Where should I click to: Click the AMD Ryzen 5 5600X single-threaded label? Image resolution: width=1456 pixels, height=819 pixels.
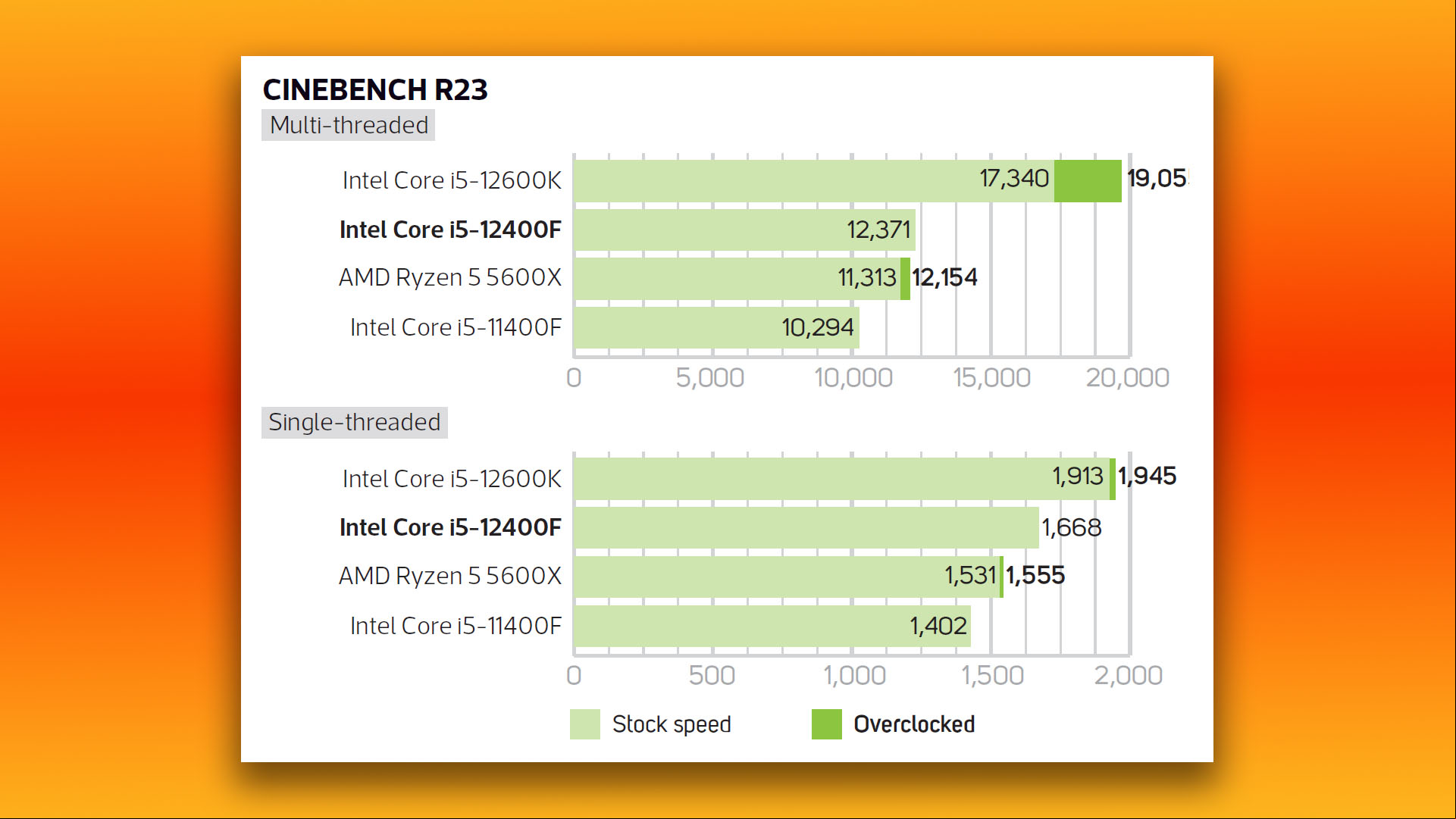coord(450,576)
